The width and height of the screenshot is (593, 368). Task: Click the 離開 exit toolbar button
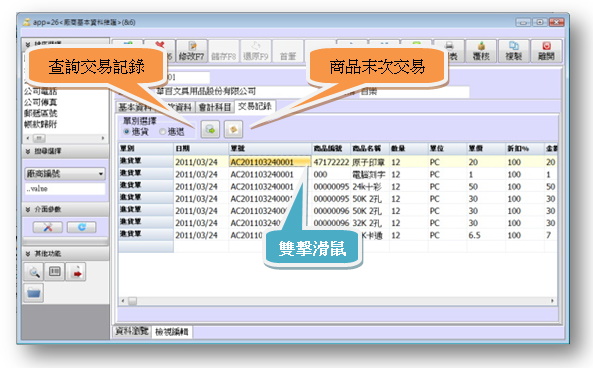(x=546, y=51)
